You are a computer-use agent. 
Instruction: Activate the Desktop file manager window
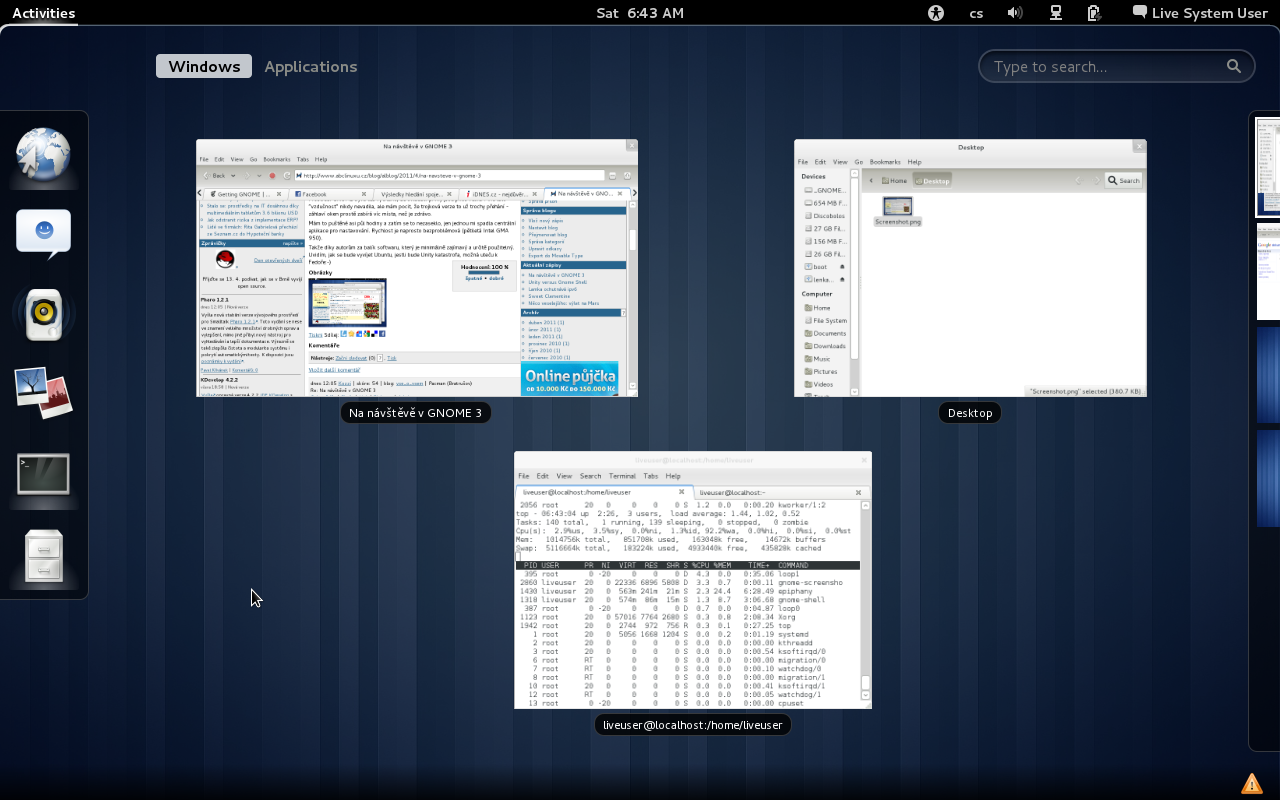click(x=970, y=268)
